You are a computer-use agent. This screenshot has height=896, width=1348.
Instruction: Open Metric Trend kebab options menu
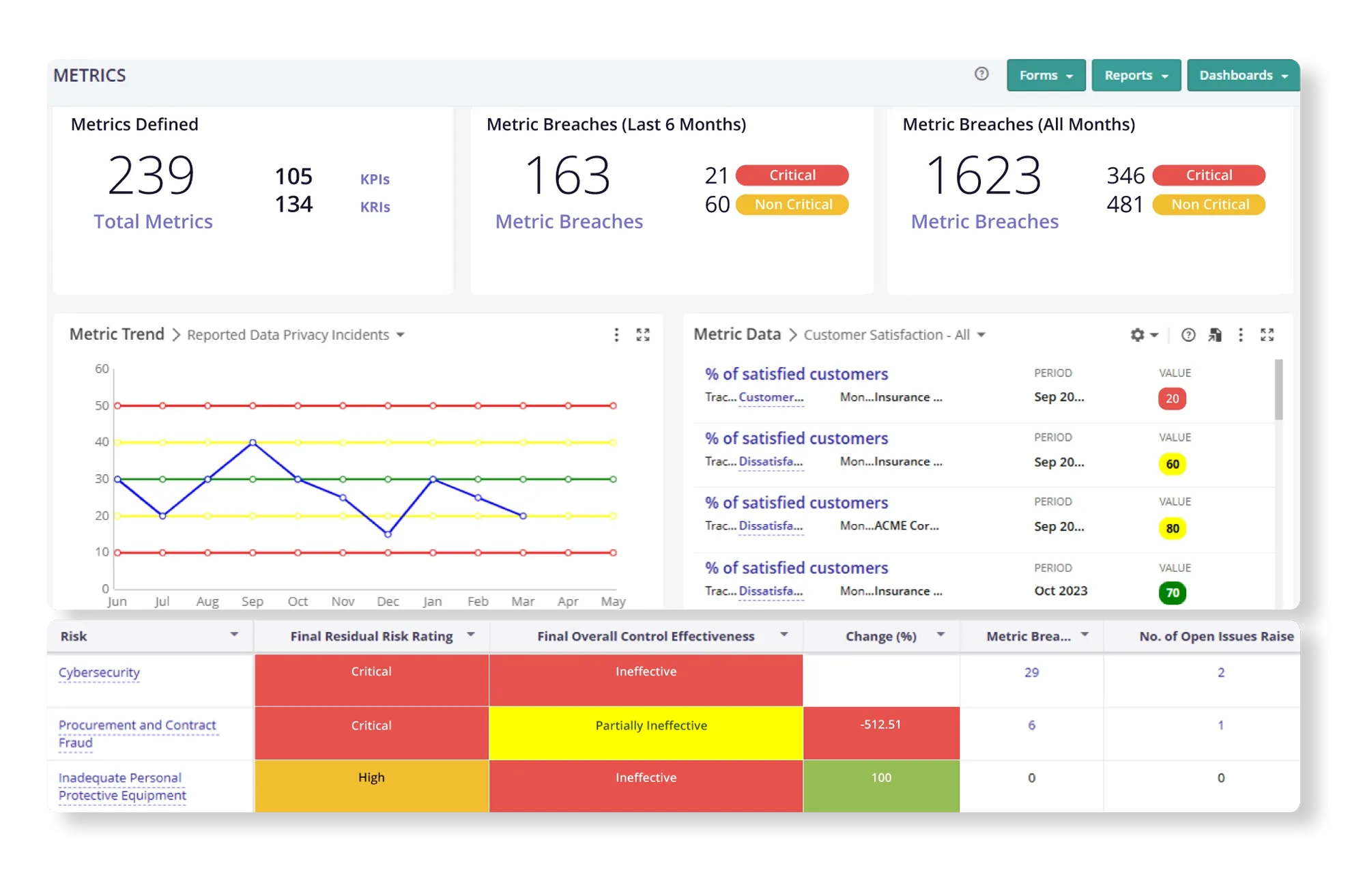616,334
